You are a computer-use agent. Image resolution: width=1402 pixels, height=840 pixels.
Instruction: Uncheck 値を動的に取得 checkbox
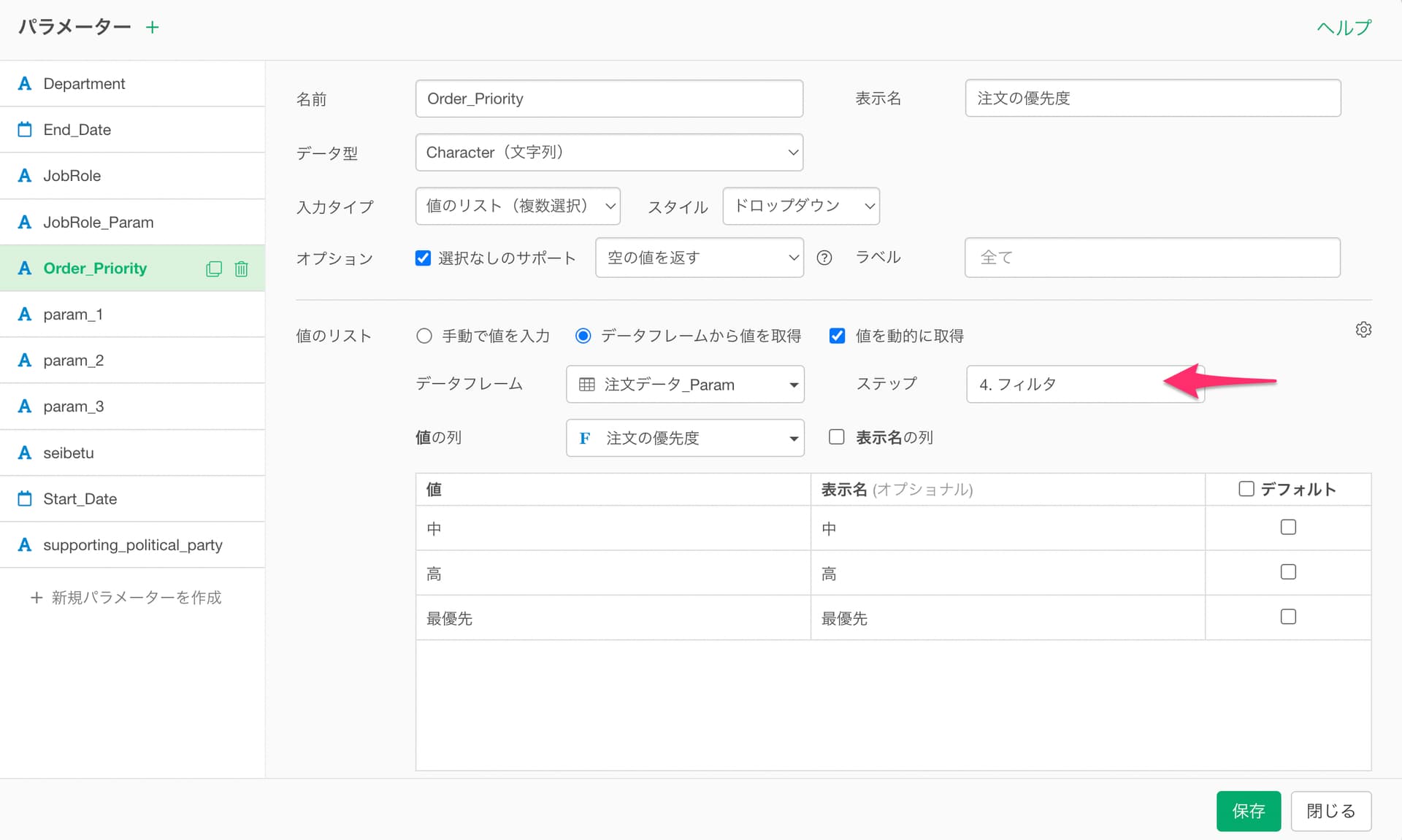[837, 336]
